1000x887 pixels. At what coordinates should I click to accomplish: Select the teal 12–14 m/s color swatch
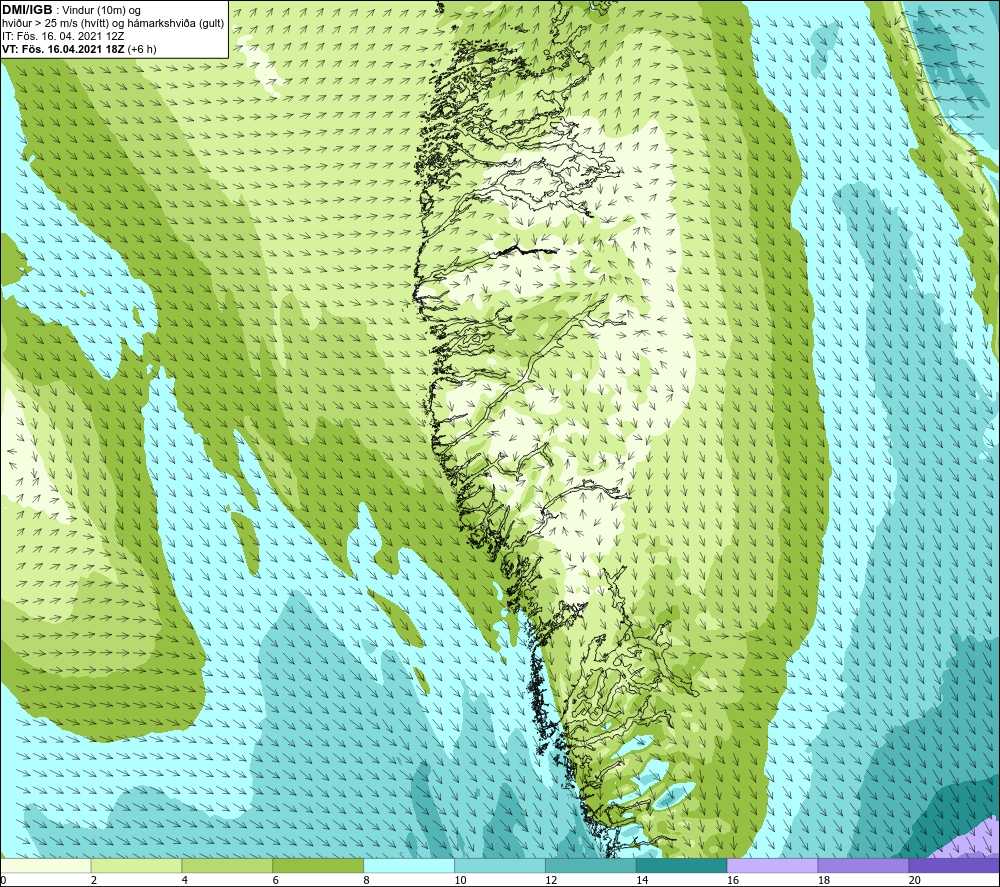click(x=591, y=865)
